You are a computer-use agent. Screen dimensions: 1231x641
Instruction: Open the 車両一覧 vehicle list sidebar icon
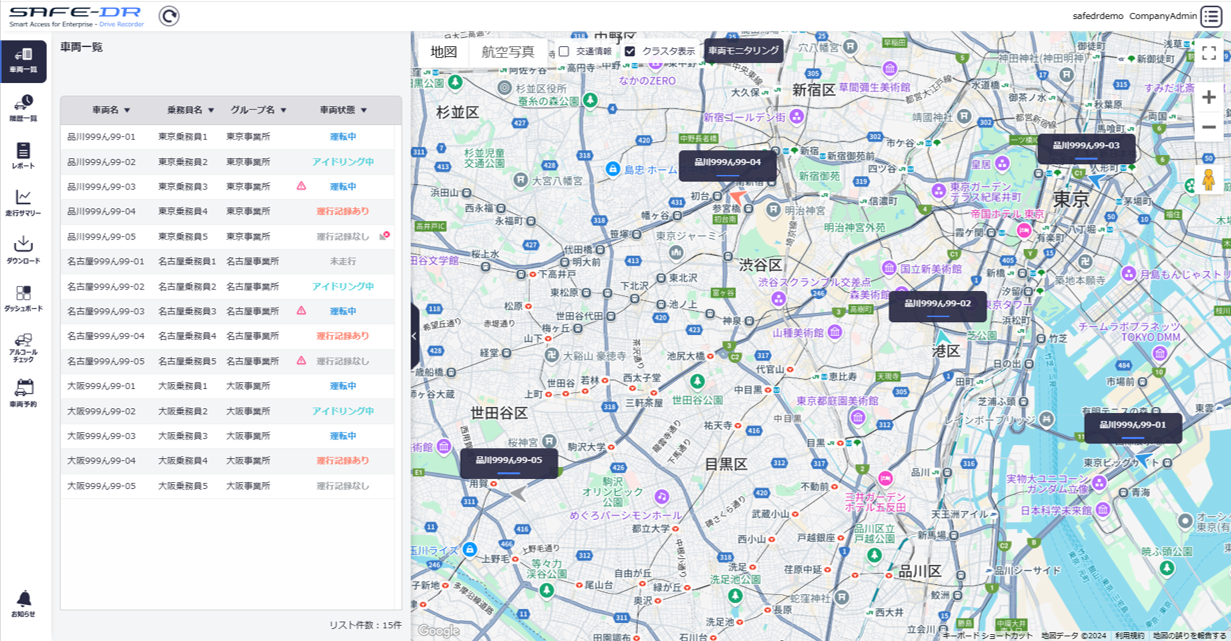[x=24, y=61]
